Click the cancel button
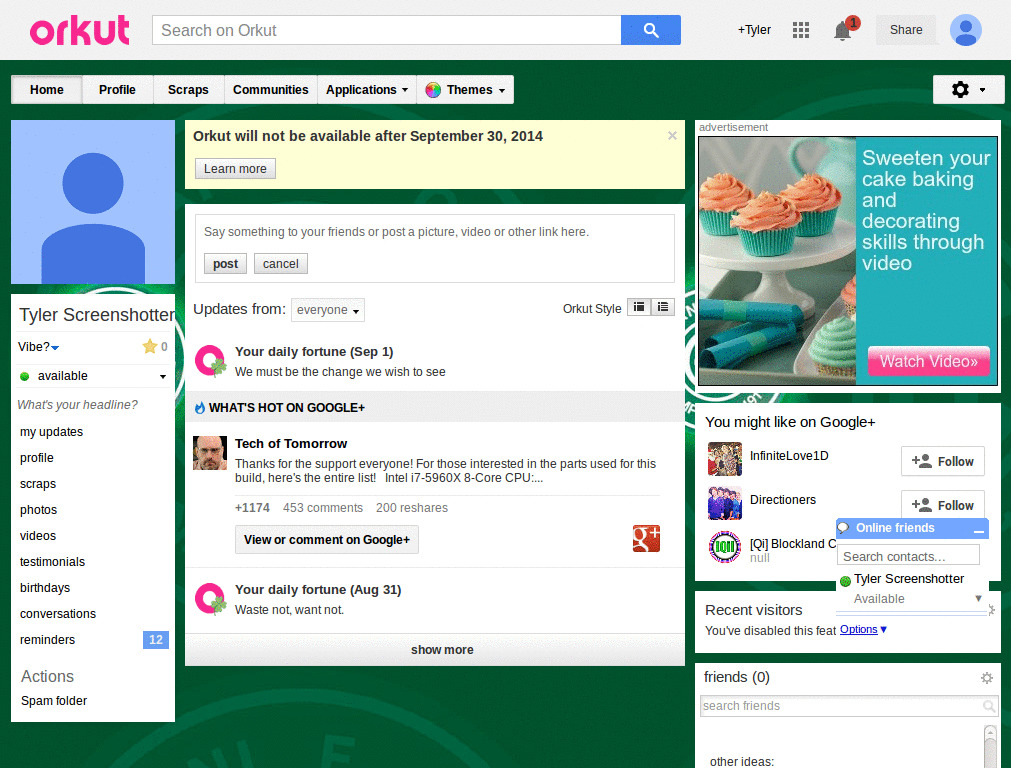The height and width of the screenshot is (768, 1024). tap(281, 264)
